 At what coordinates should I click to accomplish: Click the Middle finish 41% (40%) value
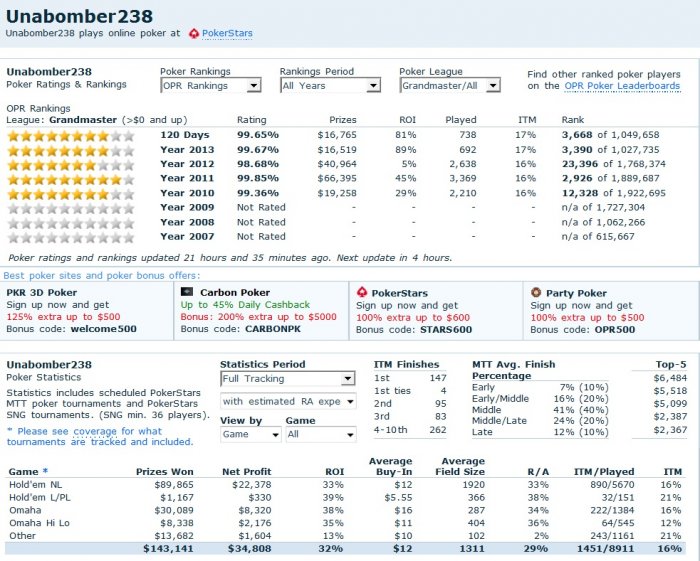tap(581, 410)
